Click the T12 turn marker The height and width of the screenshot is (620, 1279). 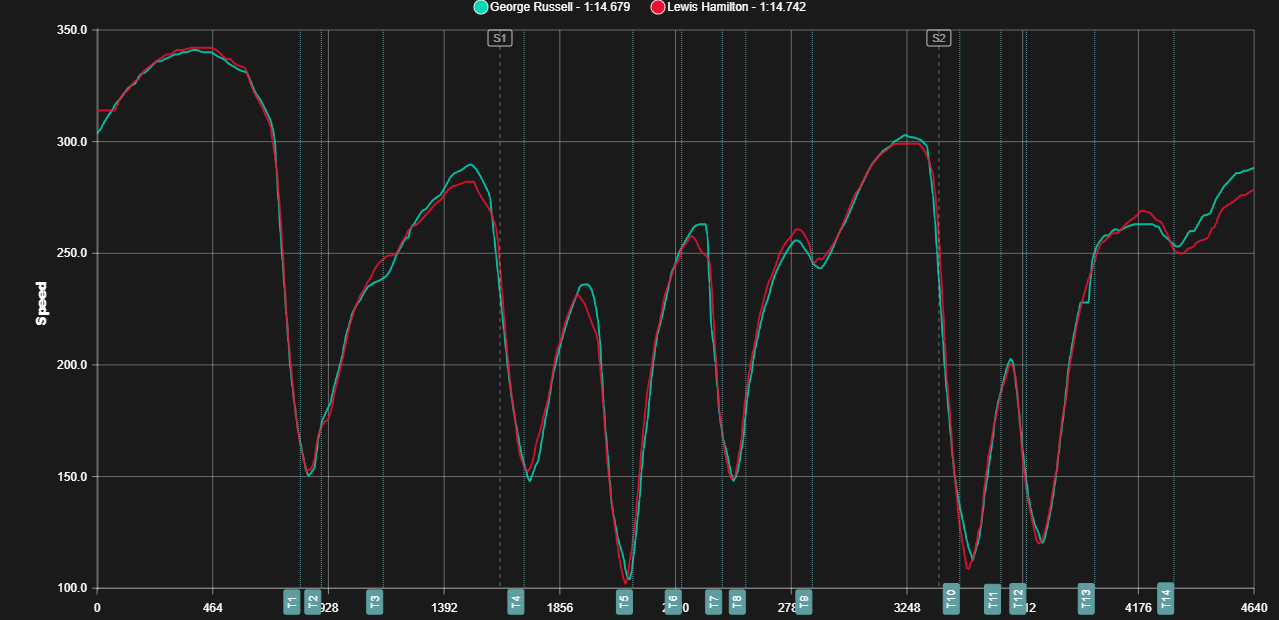[1017, 599]
